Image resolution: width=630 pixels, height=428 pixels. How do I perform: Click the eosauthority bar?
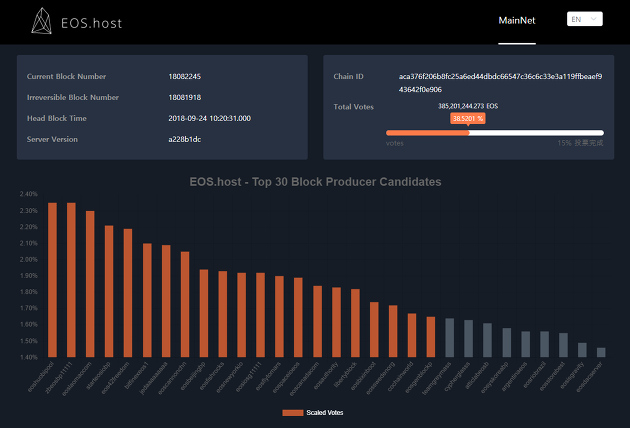[336, 322]
